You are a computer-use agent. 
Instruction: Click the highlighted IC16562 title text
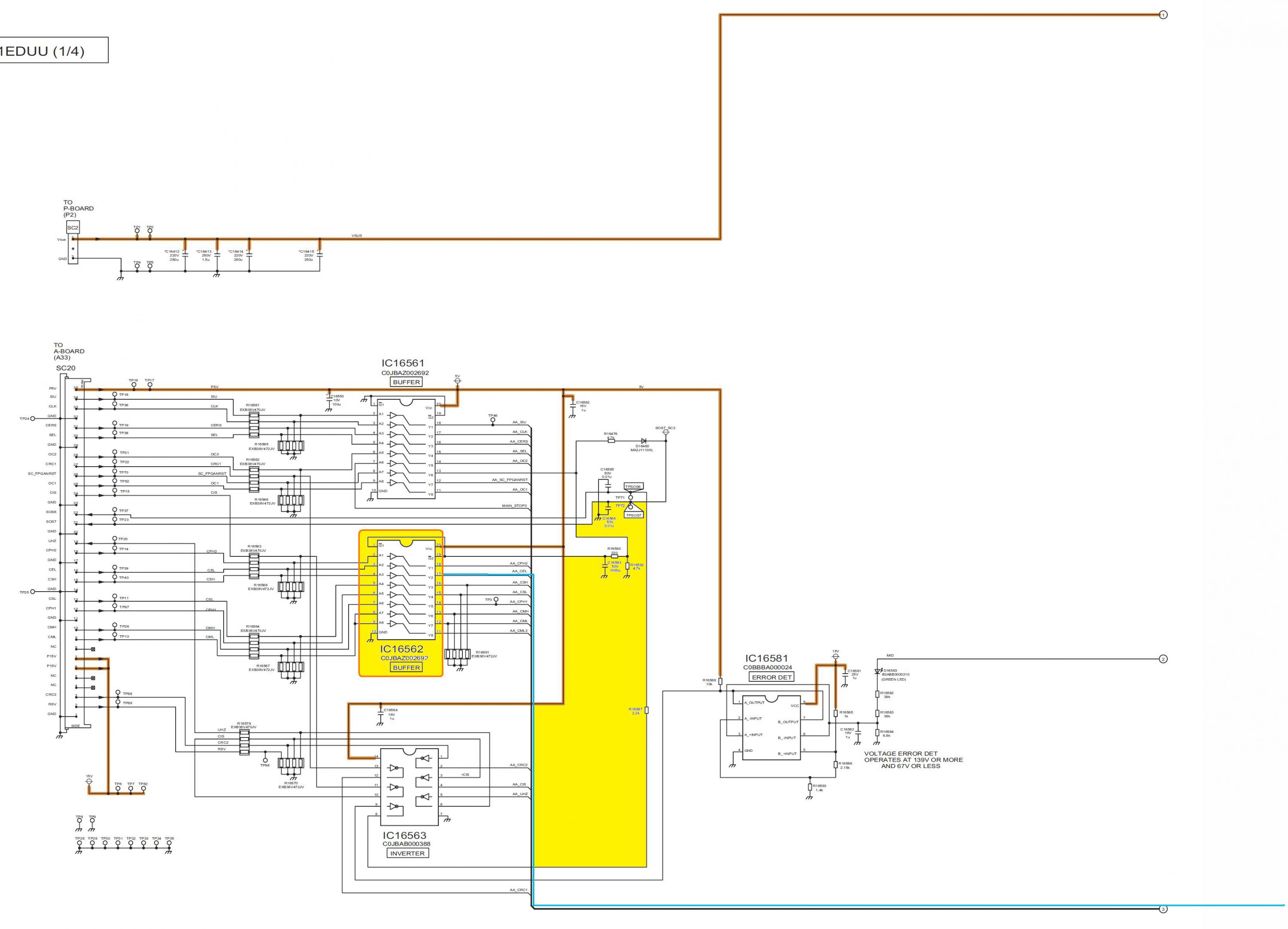pyautogui.click(x=401, y=649)
